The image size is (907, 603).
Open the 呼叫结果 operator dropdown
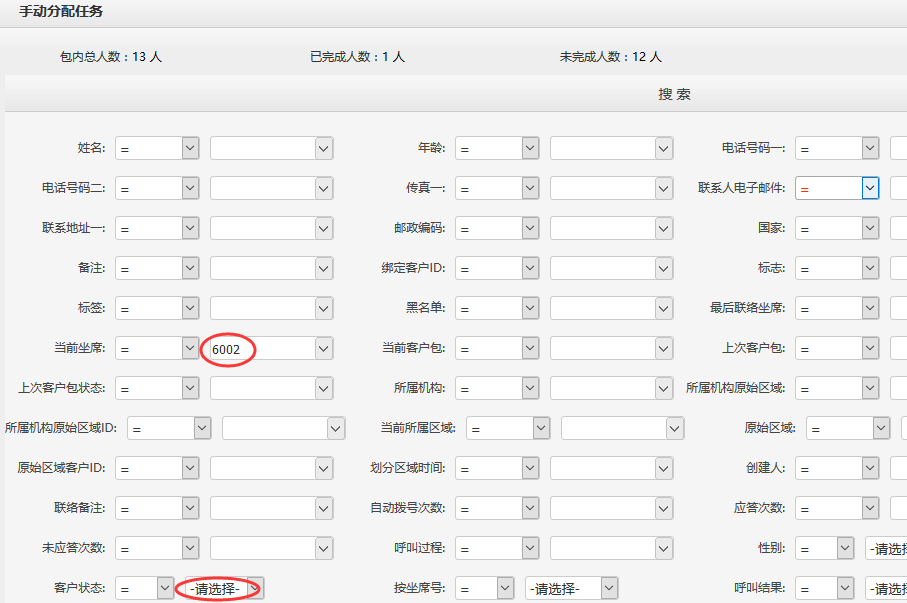pos(824,588)
